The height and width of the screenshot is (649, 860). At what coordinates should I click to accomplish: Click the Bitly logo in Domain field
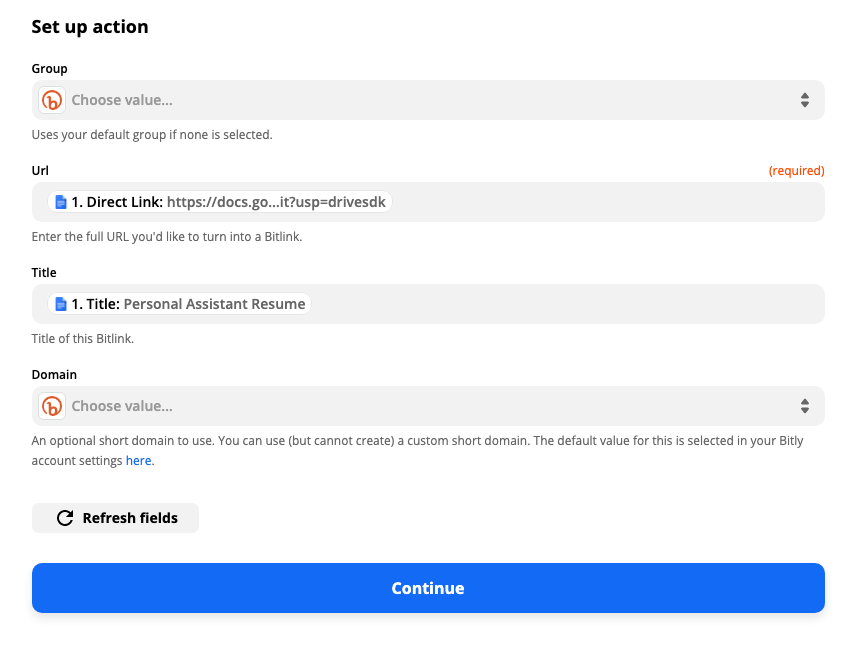coord(52,406)
